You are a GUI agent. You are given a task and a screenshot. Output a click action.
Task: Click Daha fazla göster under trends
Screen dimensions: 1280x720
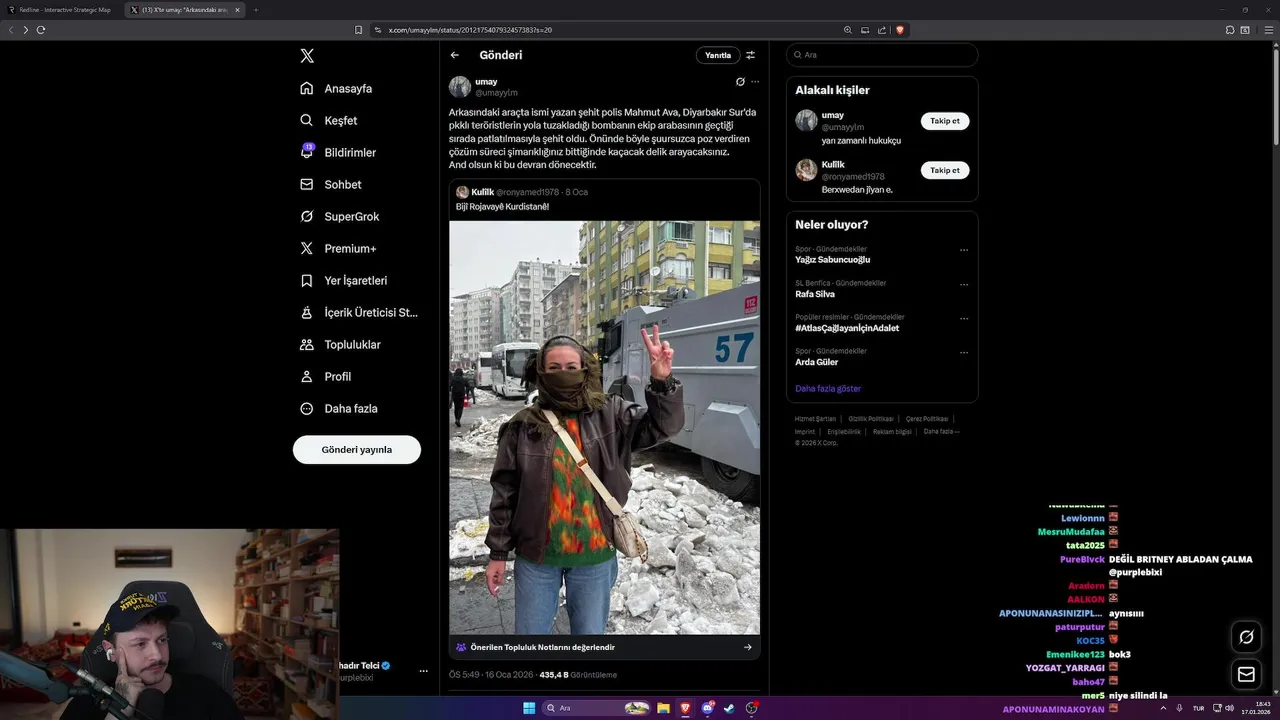click(x=828, y=388)
